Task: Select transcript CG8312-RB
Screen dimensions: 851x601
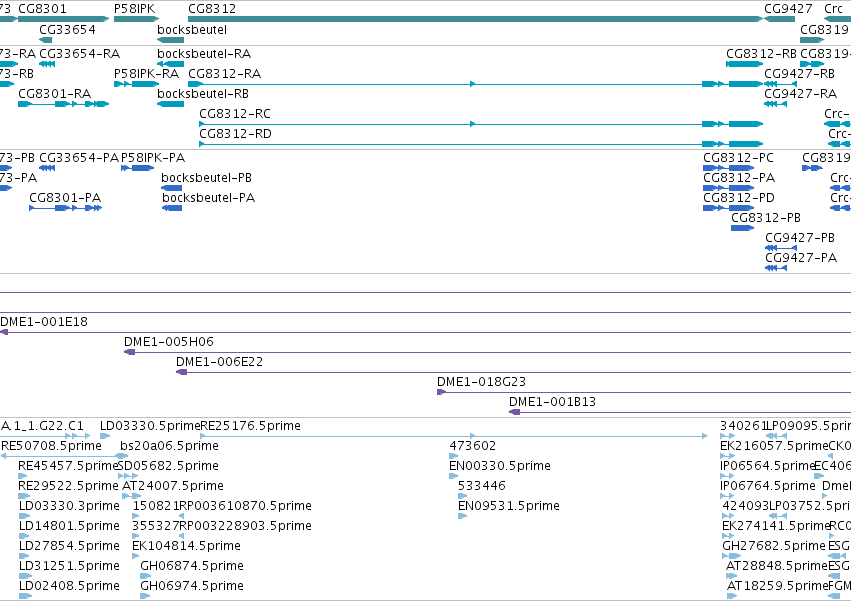Action: click(745, 64)
